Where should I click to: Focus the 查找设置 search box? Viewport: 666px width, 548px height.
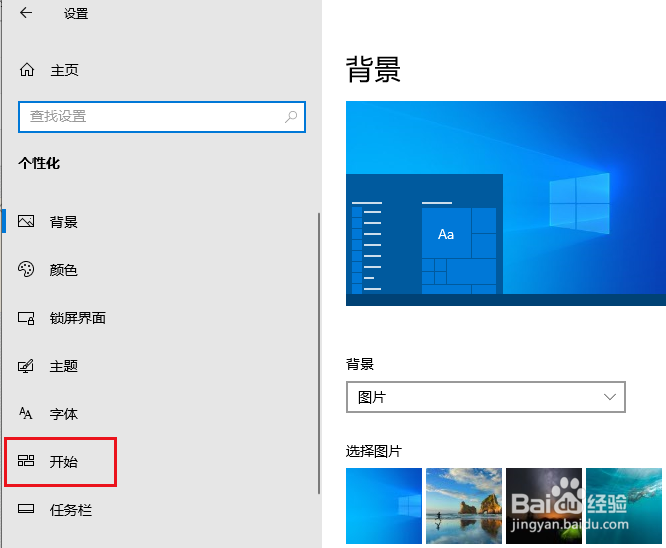click(x=162, y=117)
